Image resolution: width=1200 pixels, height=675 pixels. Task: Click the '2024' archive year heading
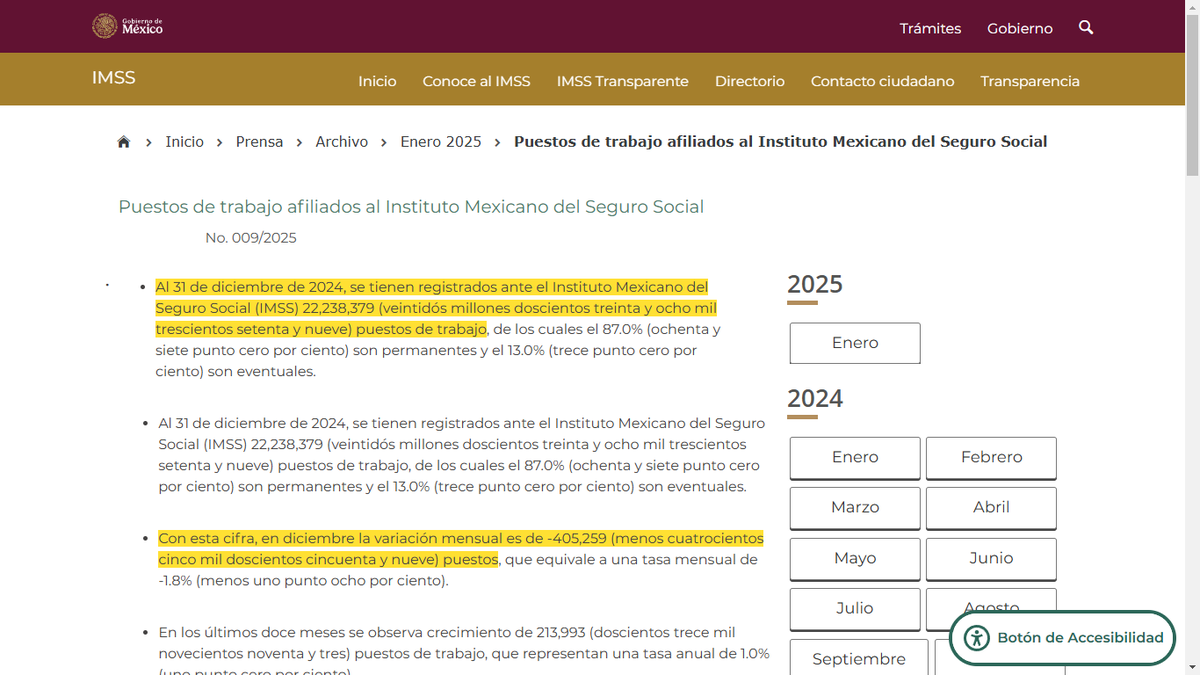815,399
